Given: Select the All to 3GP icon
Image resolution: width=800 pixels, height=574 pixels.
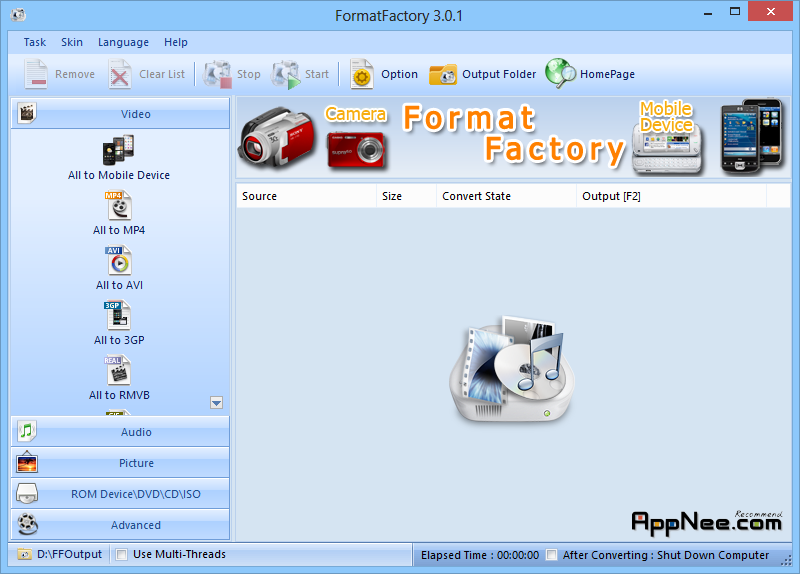Looking at the screenshot, I should [118, 315].
